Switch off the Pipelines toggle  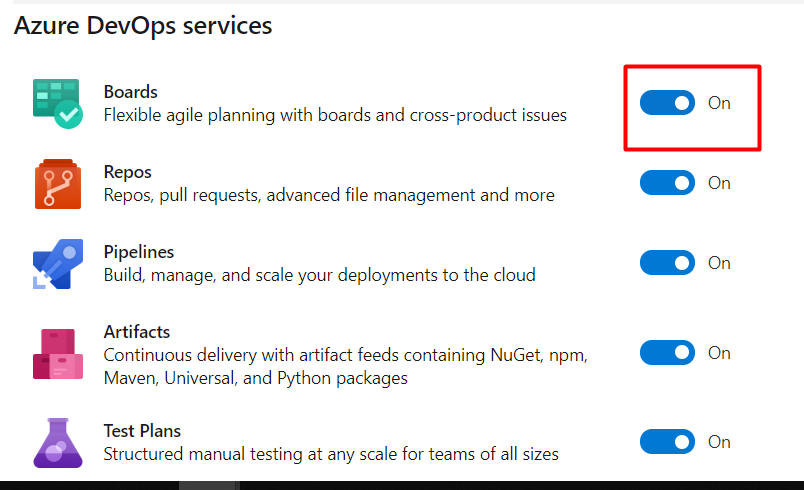667,263
